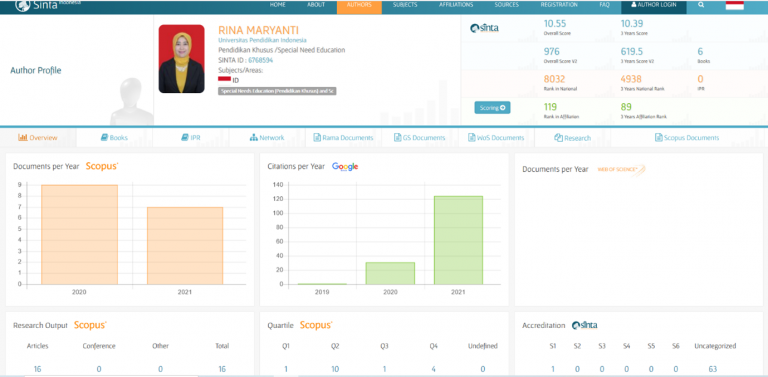Screen dimensions: 768x377
Task: Click the 2021 citations bar
Action: tap(458, 240)
